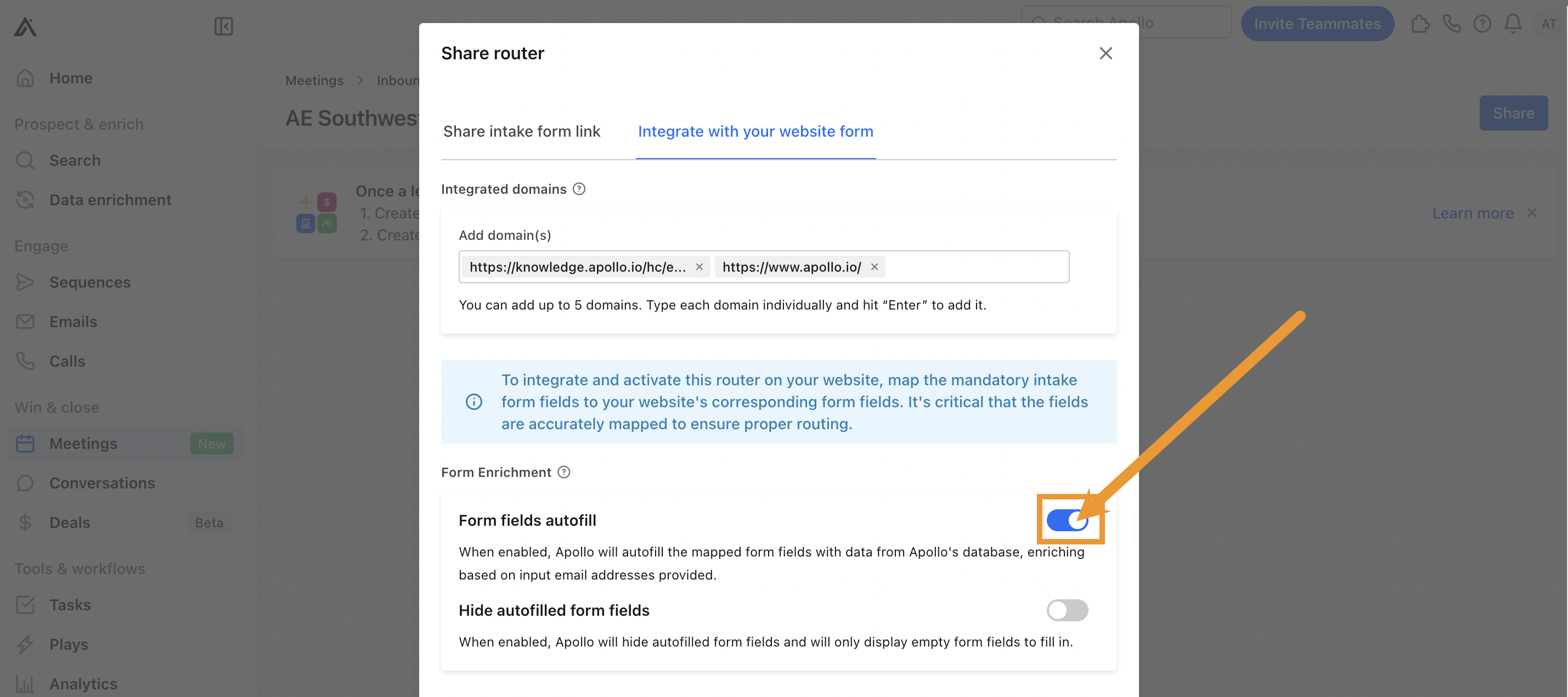Open the Conversations section

(101, 483)
